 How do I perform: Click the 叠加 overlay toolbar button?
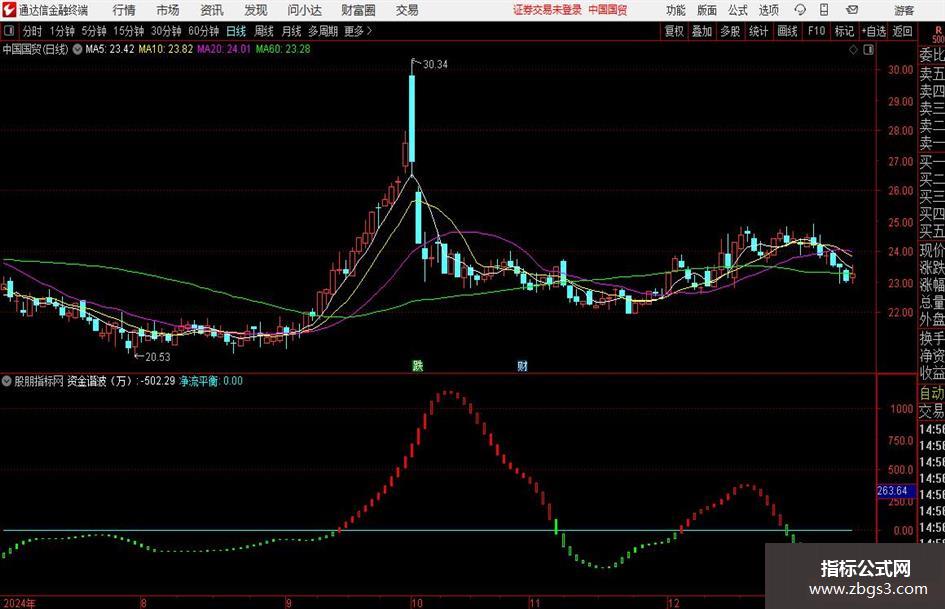[702, 31]
